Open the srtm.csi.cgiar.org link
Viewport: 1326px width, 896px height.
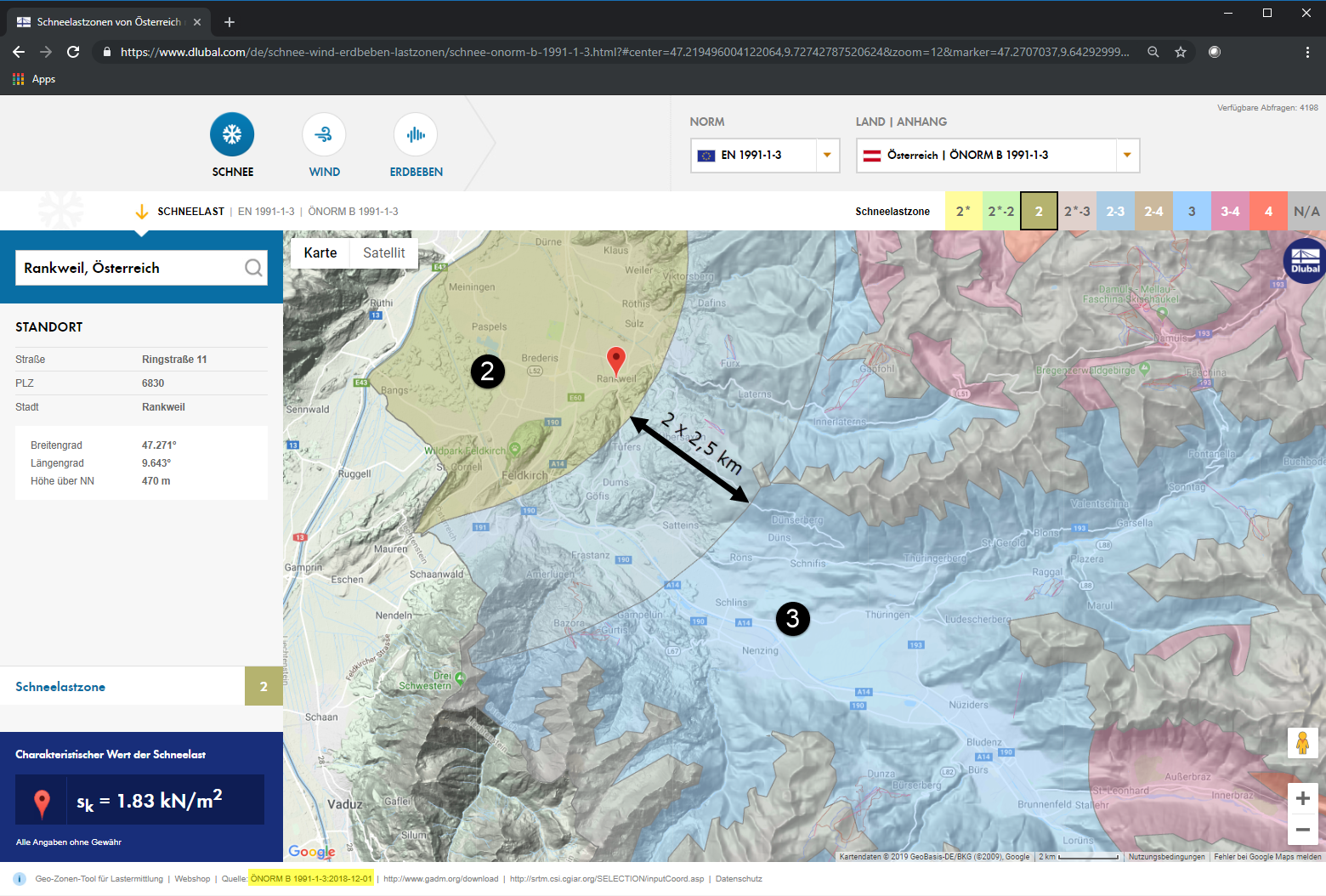tap(607, 879)
